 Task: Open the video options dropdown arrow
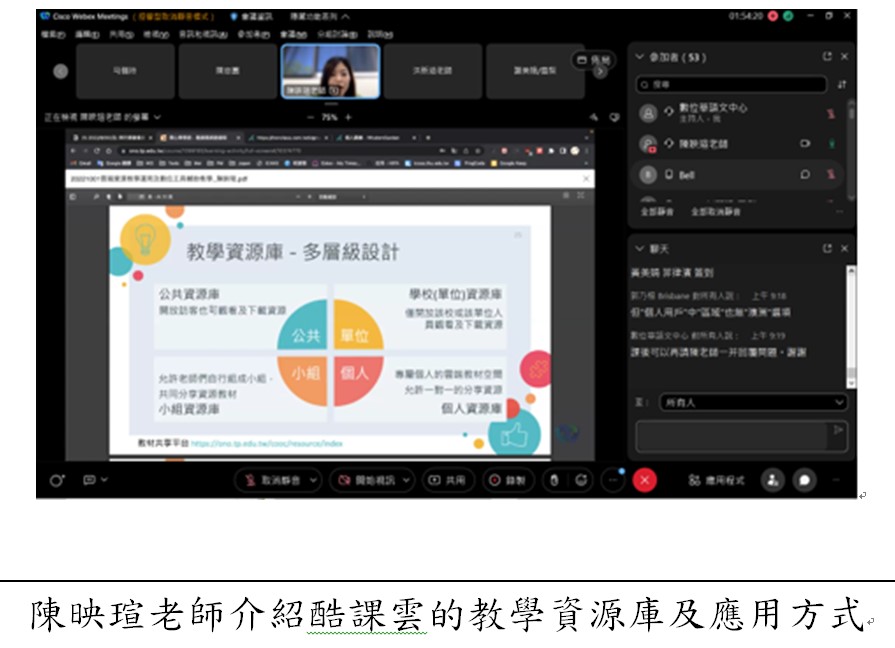[x=405, y=481]
